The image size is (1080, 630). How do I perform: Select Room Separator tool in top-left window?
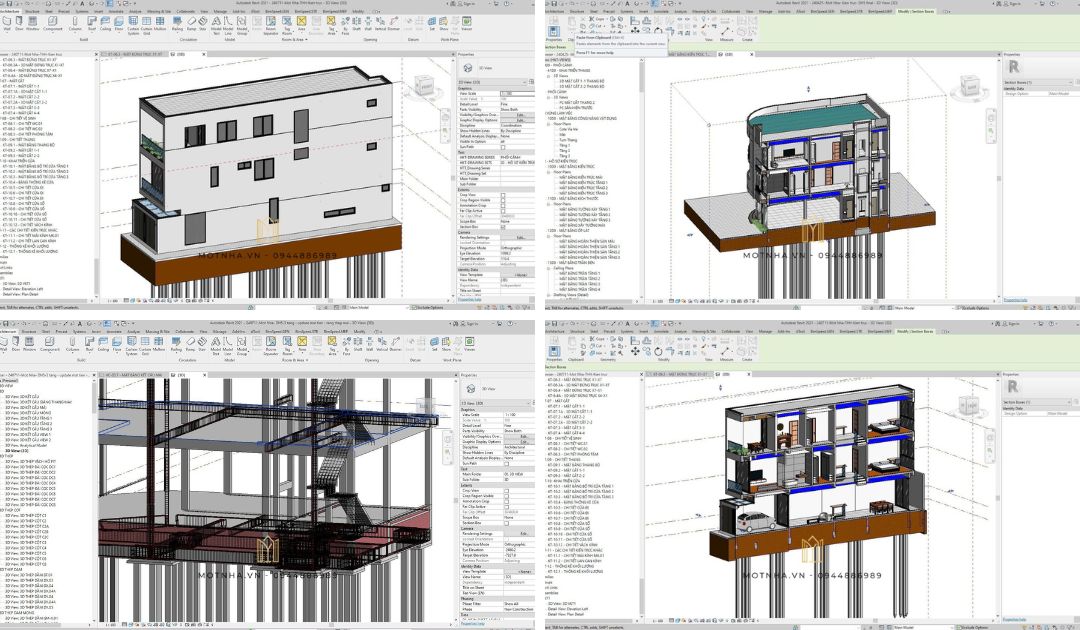pyautogui.click(x=271, y=25)
